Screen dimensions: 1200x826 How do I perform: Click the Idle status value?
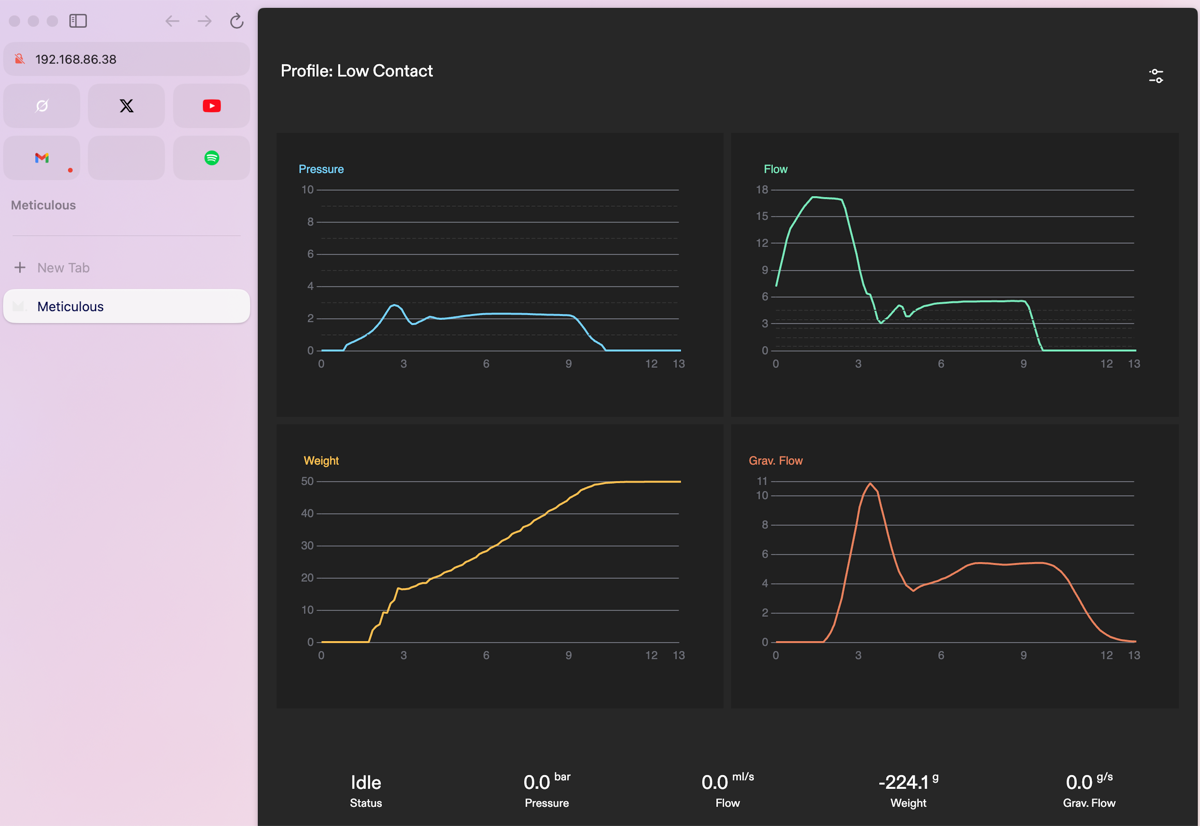pos(366,782)
